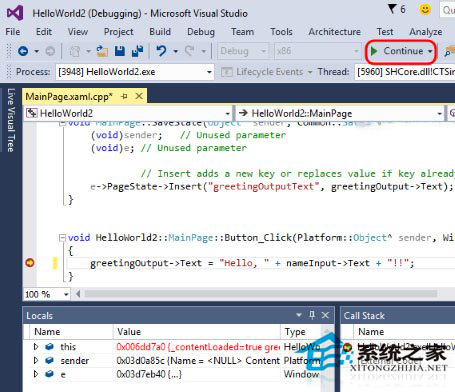Open the Live Visual Tree side tab
455x392 pixels.
tap(11, 120)
